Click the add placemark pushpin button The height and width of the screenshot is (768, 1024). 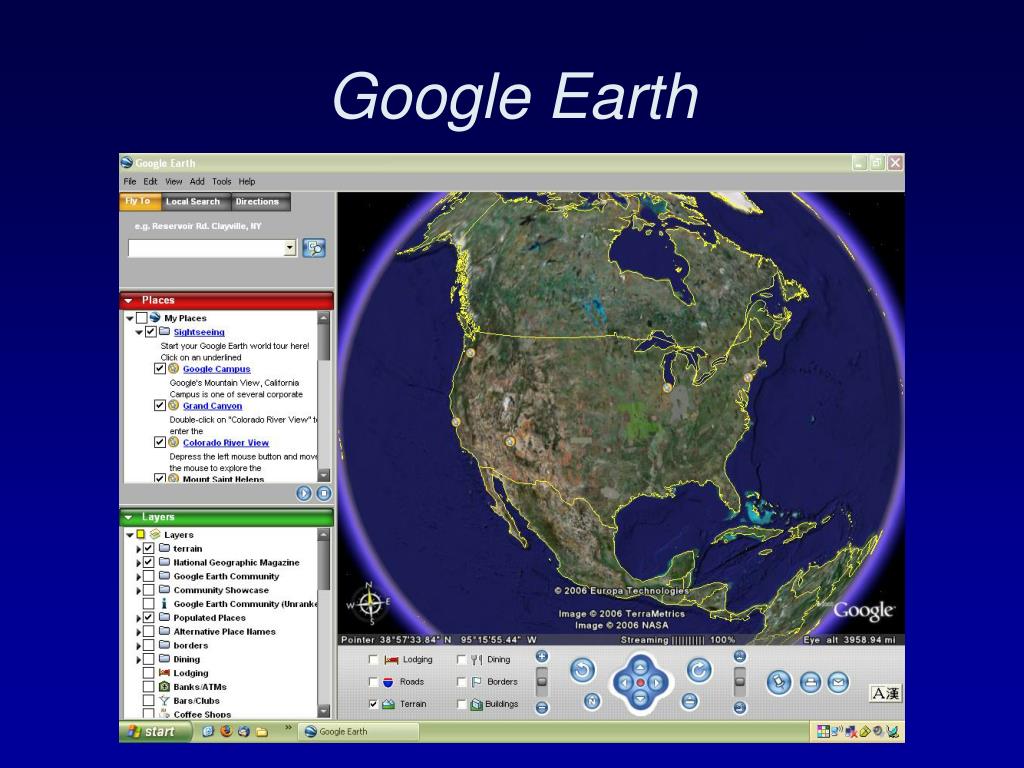tap(779, 683)
